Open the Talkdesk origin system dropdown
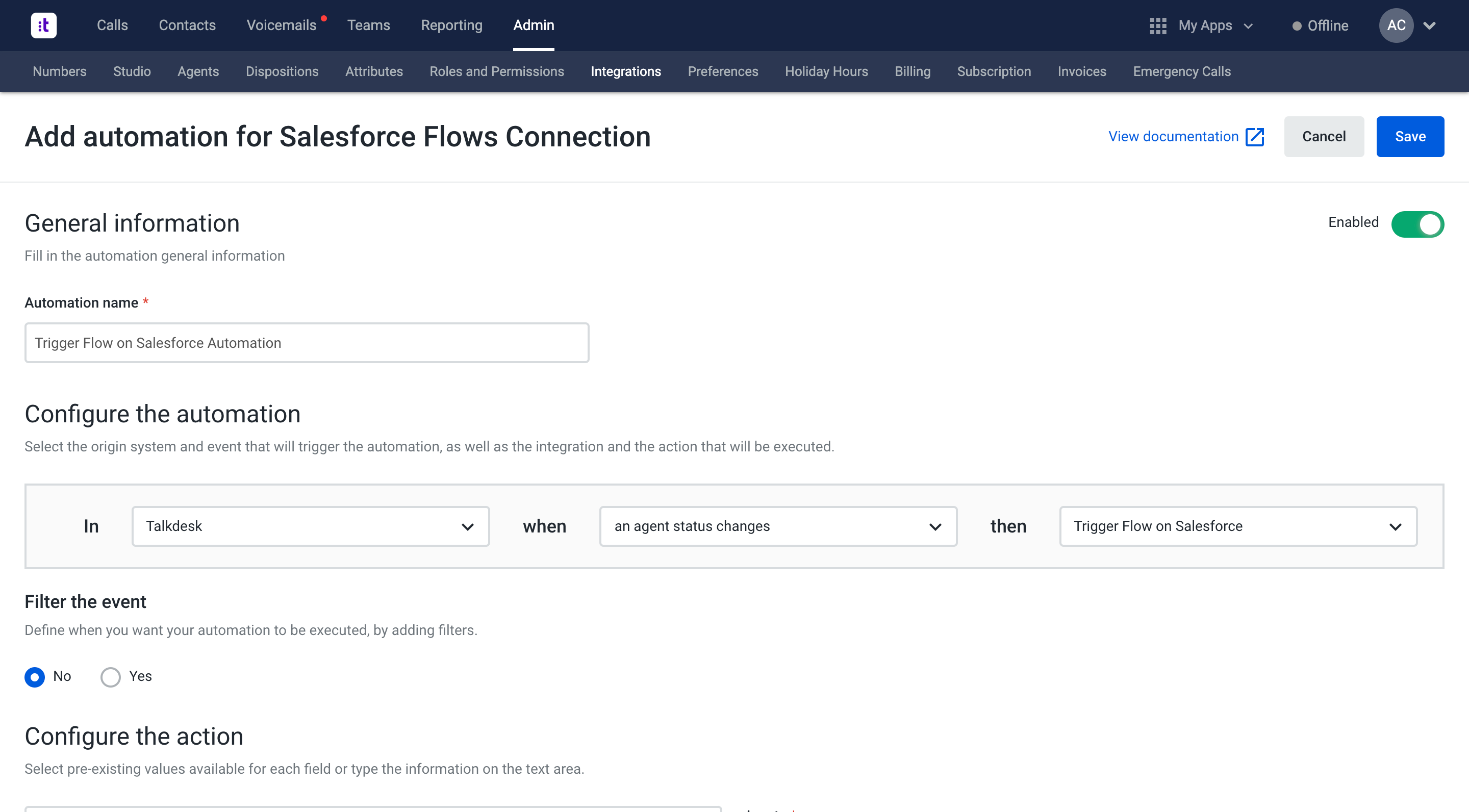The width and height of the screenshot is (1469, 812). coord(310,526)
